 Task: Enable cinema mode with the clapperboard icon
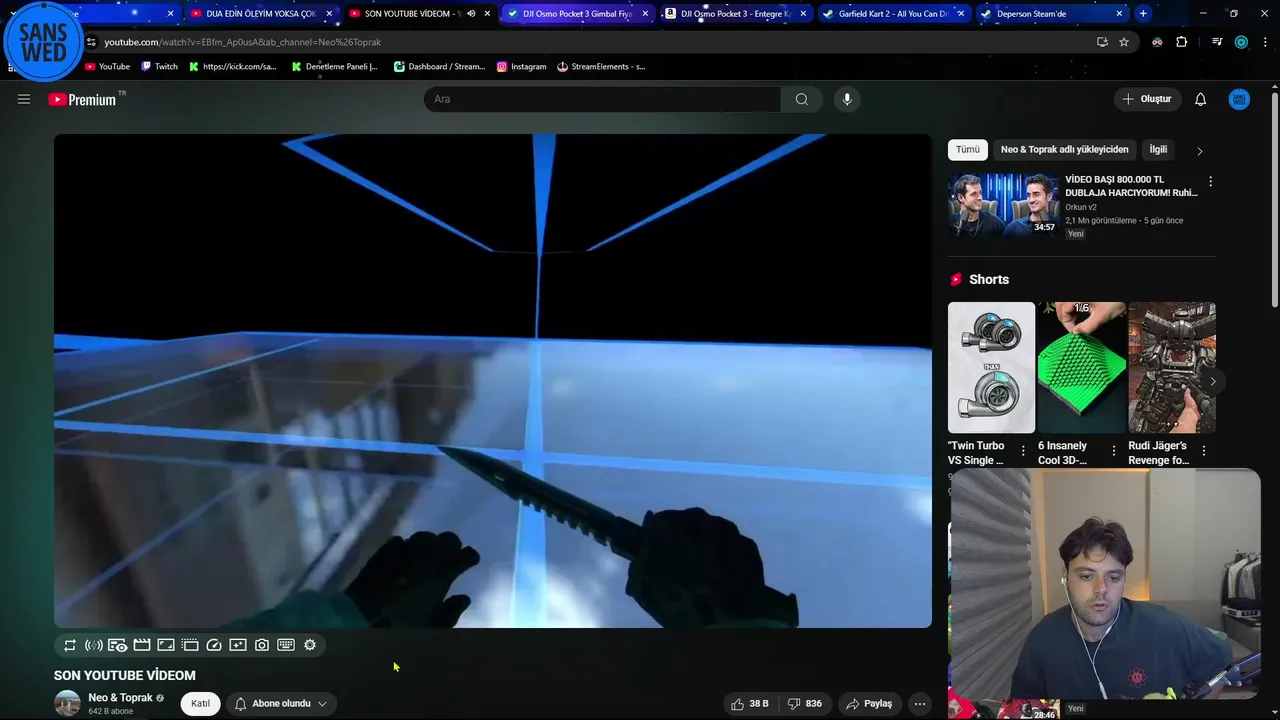click(x=142, y=645)
